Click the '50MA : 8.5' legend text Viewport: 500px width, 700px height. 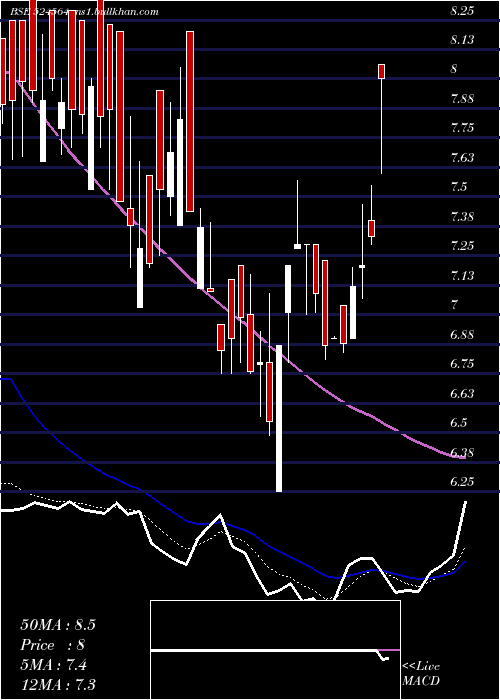58,625
